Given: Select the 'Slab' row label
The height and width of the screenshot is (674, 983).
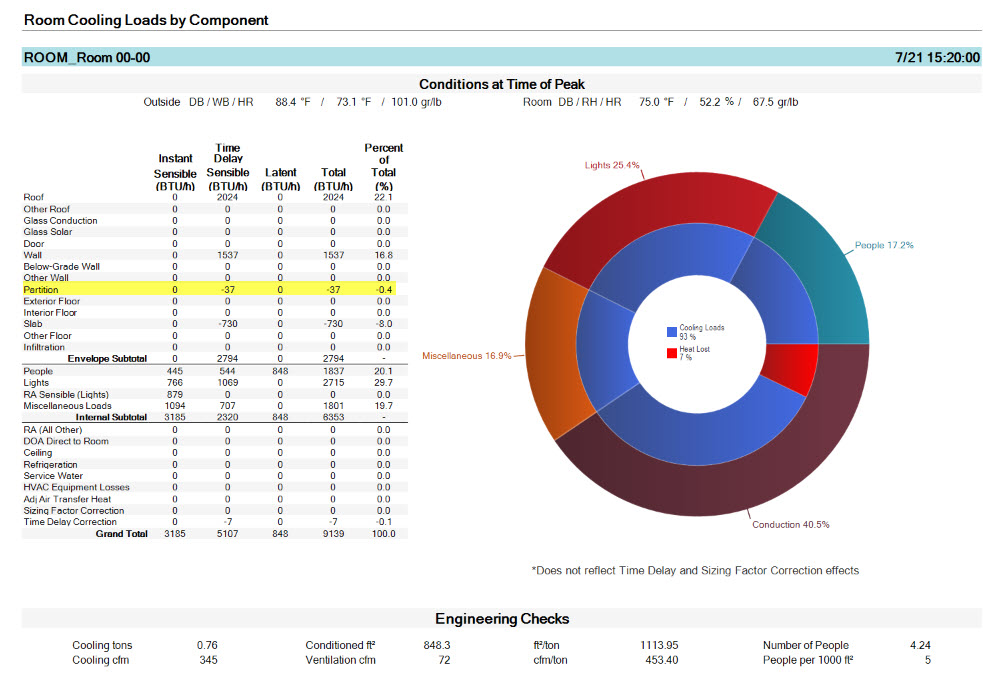Looking at the screenshot, I should click(x=33, y=324).
